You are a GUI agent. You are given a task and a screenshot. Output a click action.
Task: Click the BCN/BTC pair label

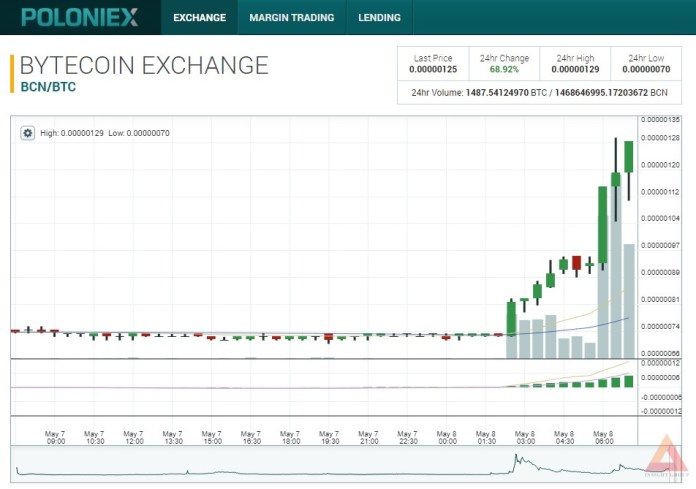(48, 87)
